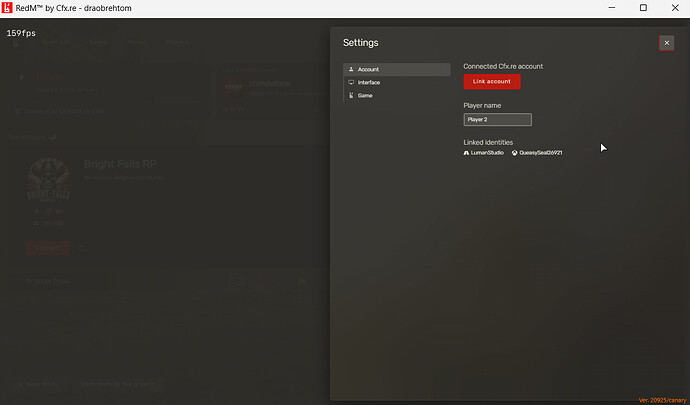Screen dimensions: 690x405
Task: Close the Settings panel
Action: 666,43
